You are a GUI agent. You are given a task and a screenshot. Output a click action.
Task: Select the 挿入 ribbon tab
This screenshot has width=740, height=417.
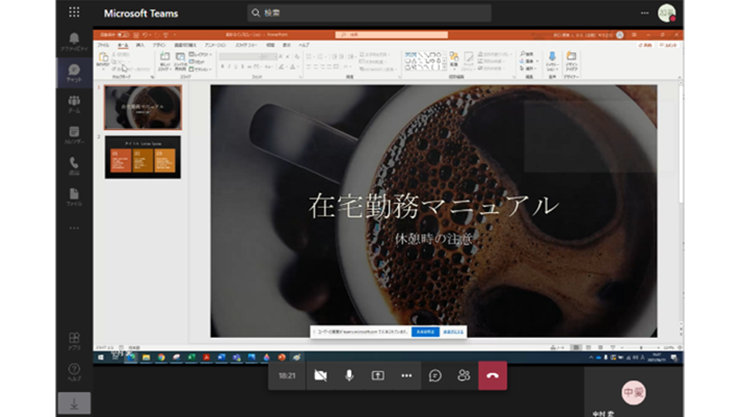point(140,45)
